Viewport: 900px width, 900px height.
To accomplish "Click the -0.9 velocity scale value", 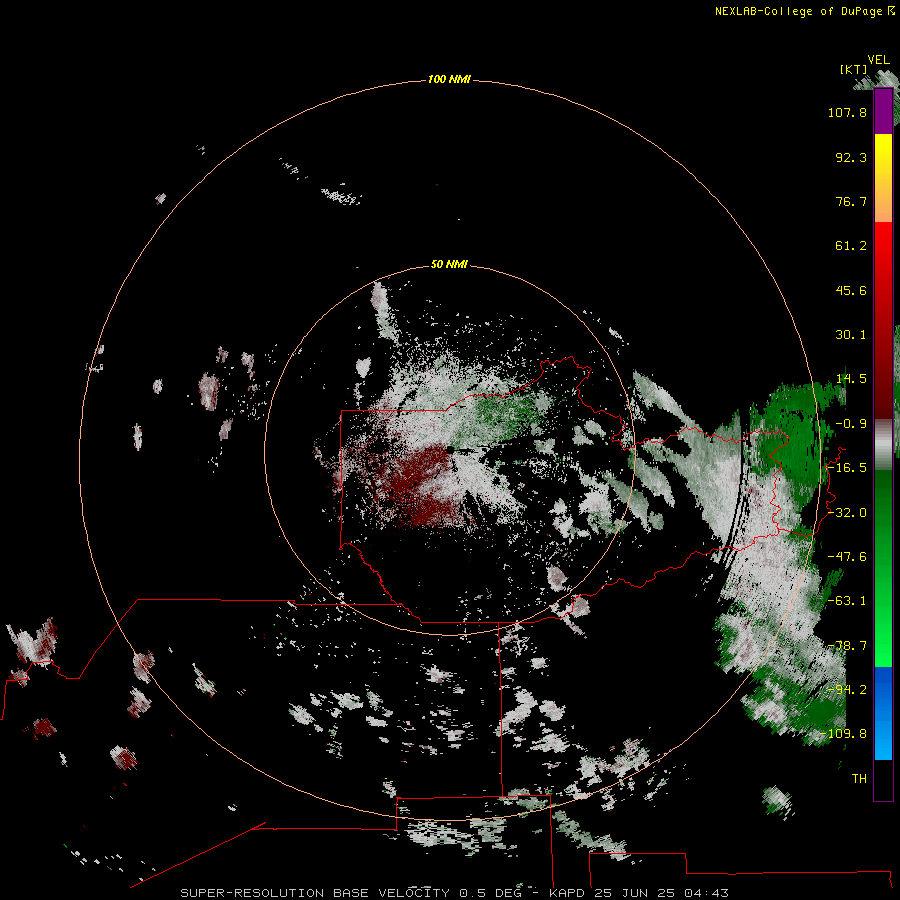I will (851, 424).
